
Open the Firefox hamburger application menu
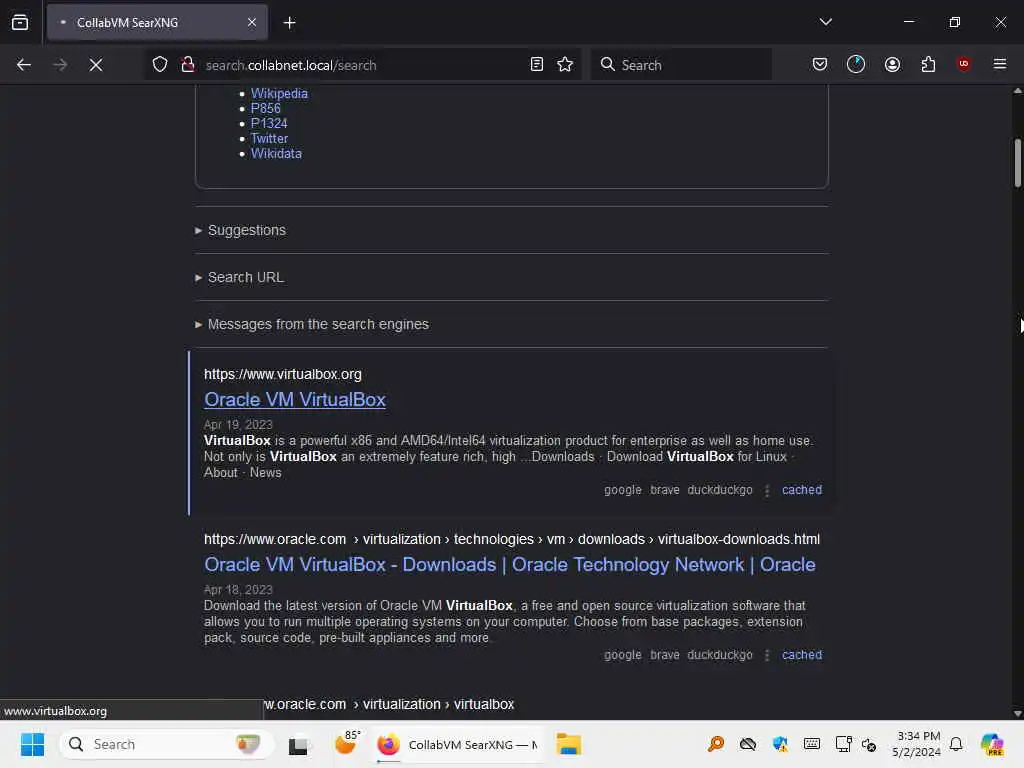[999, 64]
